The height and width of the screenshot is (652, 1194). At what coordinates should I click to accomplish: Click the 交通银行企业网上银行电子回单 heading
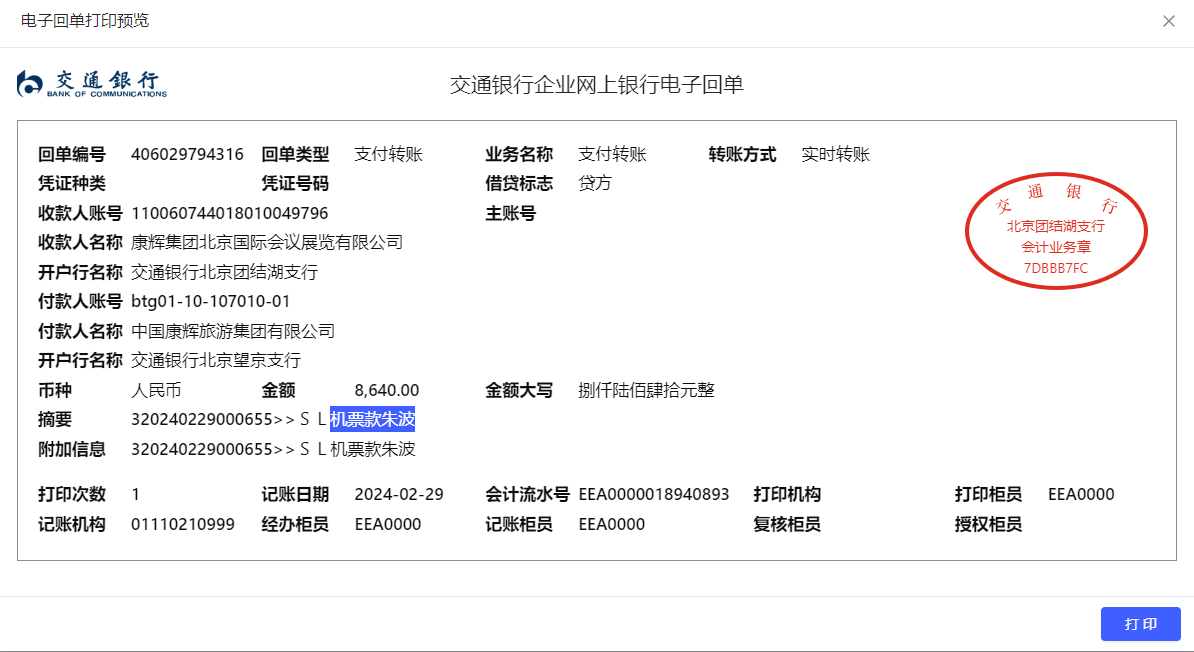coord(596,85)
